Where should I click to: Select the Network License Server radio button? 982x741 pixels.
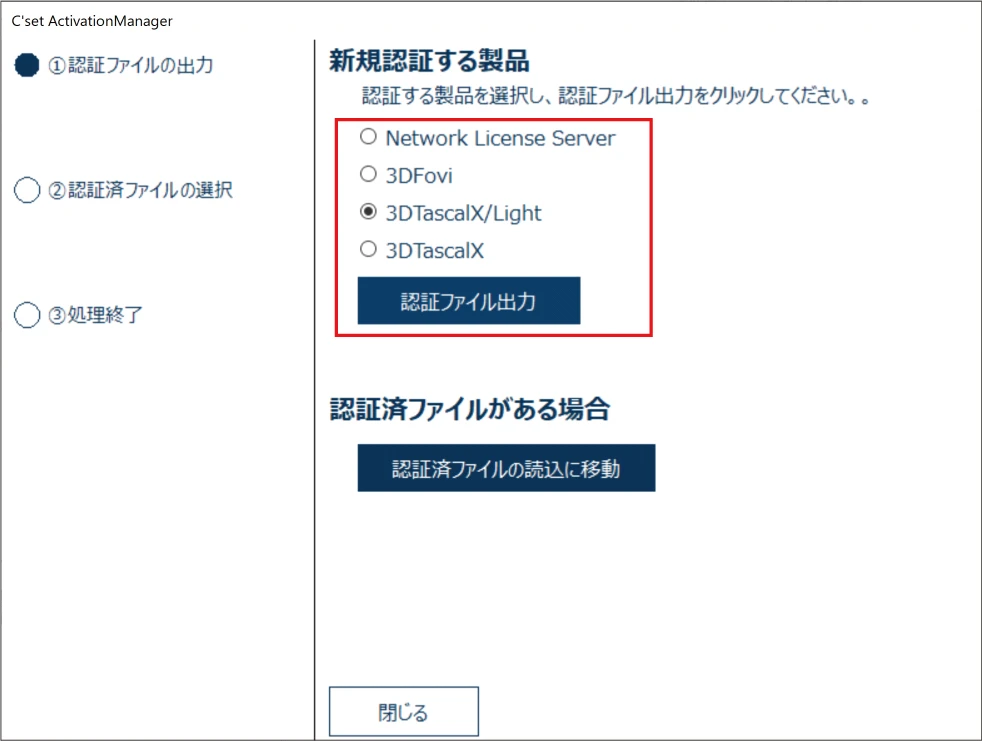coord(369,137)
